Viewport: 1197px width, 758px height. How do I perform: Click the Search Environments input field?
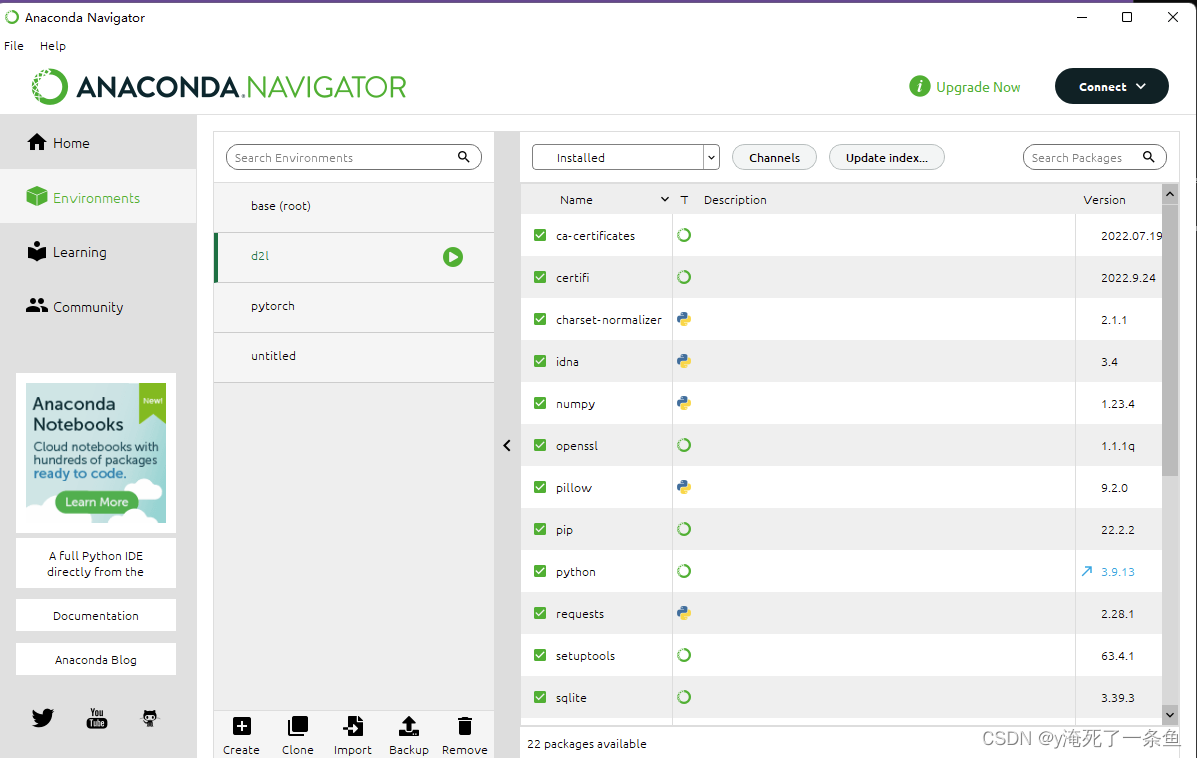[x=353, y=157]
